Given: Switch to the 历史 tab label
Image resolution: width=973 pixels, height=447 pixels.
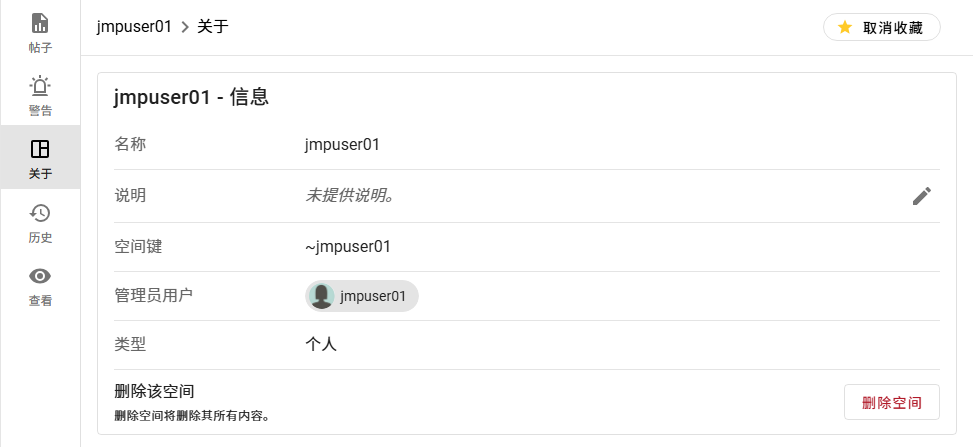Looking at the screenshot, I should pyautogui.click(x=40, y=237).
